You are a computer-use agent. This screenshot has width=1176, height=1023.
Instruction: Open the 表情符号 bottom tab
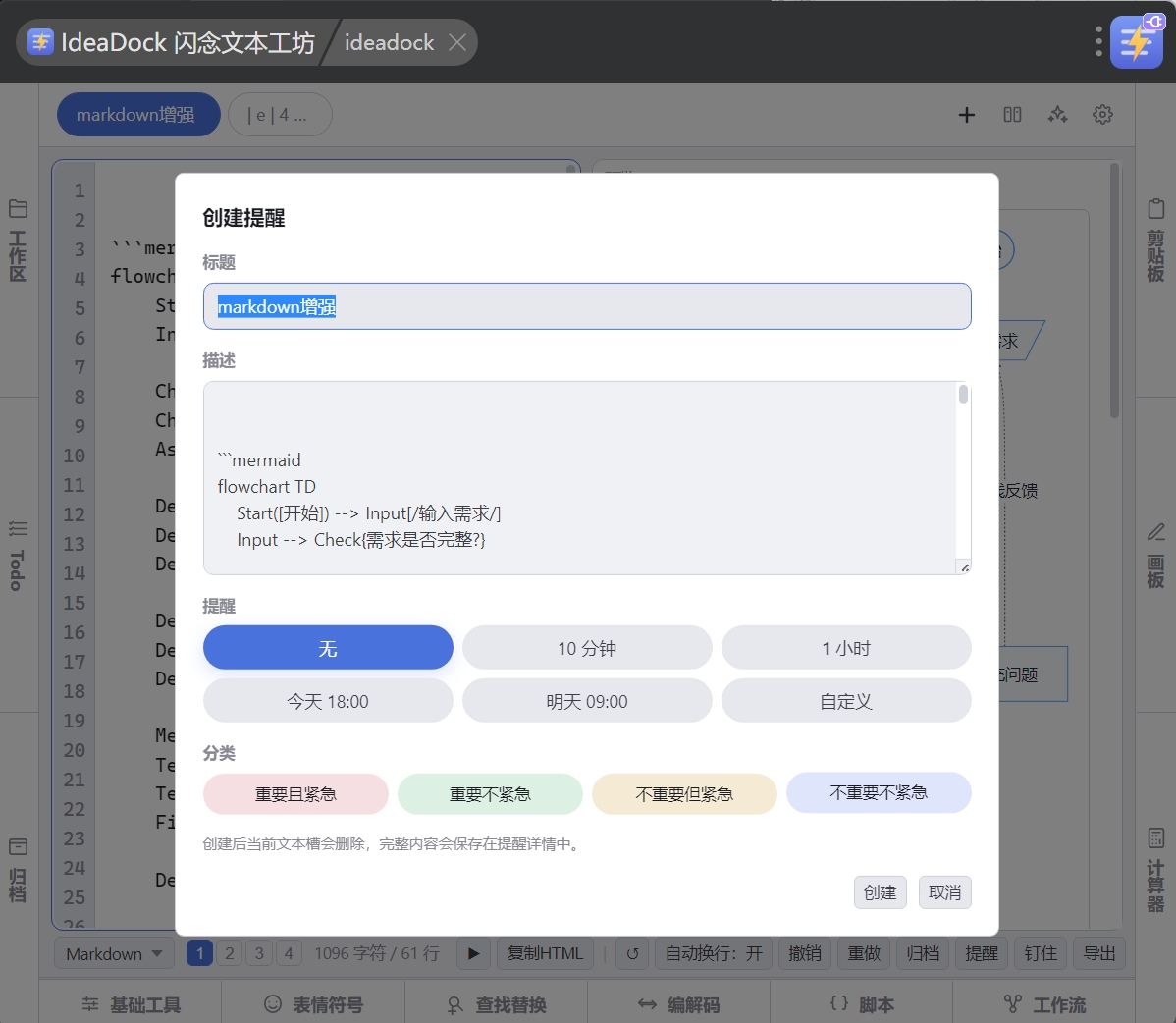[313, 1004]
